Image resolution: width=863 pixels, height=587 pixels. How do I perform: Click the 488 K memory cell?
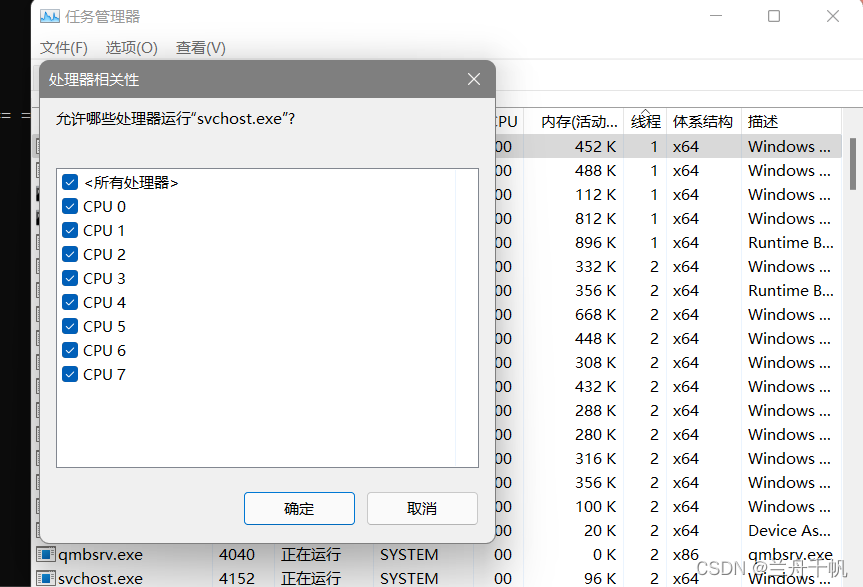click(596, 171)
